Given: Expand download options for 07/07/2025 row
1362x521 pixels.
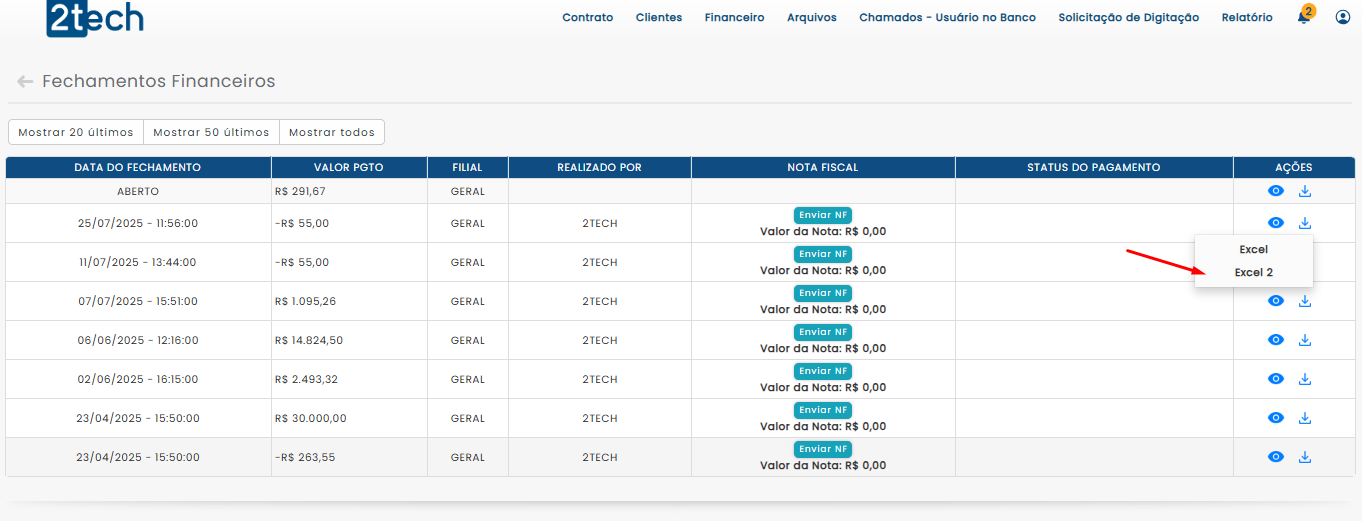Looking at the screenshot, I should coord(1305,301).
